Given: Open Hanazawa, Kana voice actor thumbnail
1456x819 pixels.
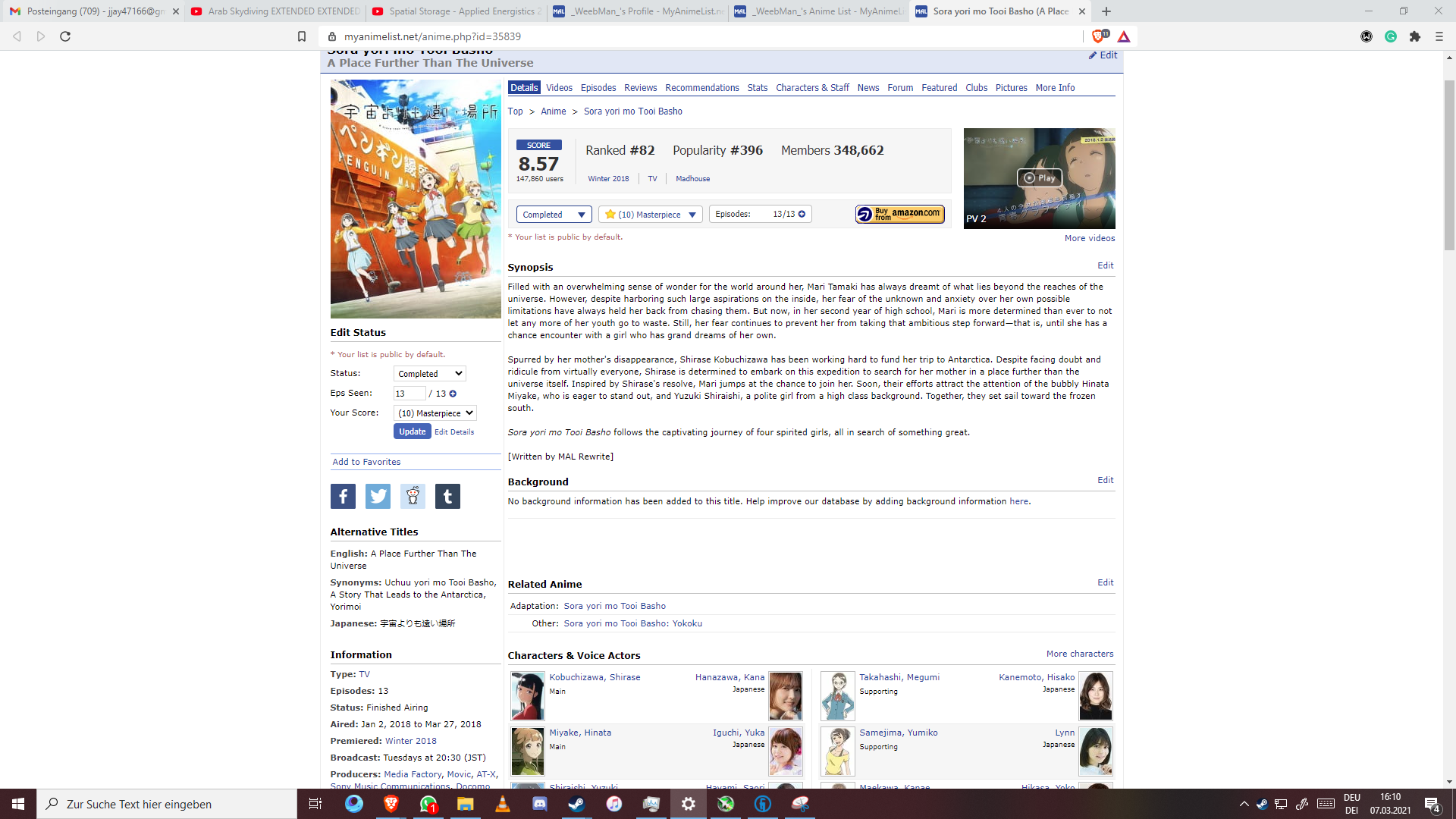Looking at the screenshot, I should tap(786, 695).
